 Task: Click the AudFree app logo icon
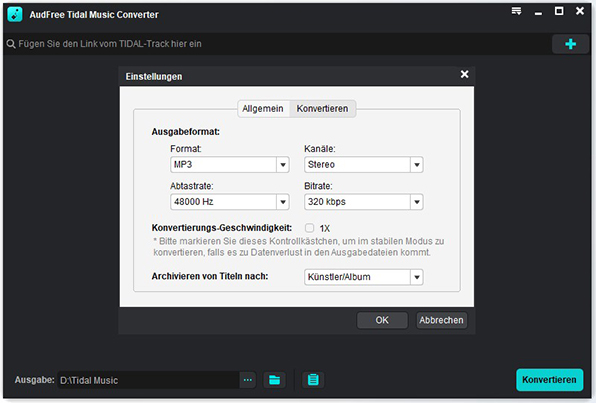(x=15, y=14)
